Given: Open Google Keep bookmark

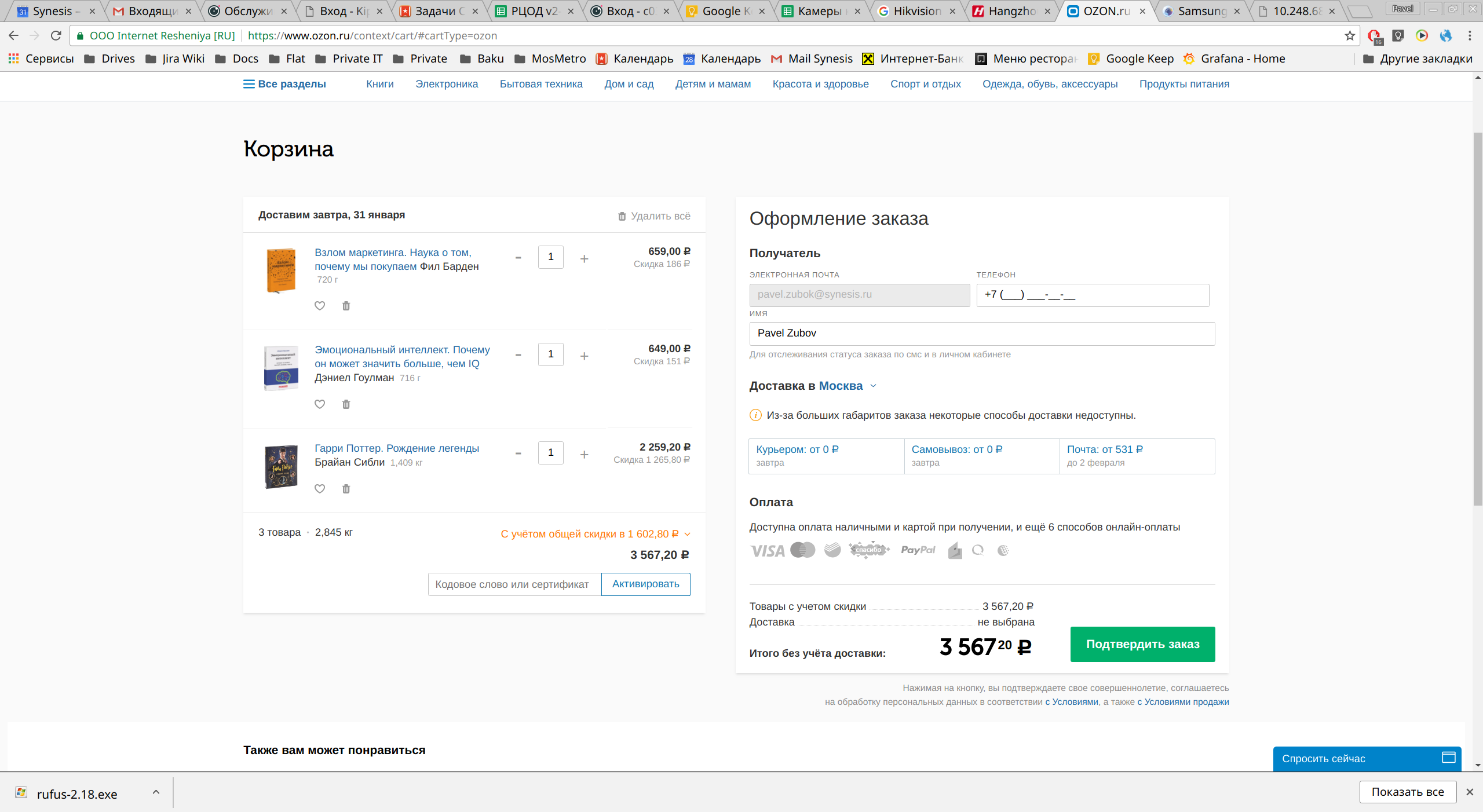Looking at the screenshot, I should coord(1131,59).
